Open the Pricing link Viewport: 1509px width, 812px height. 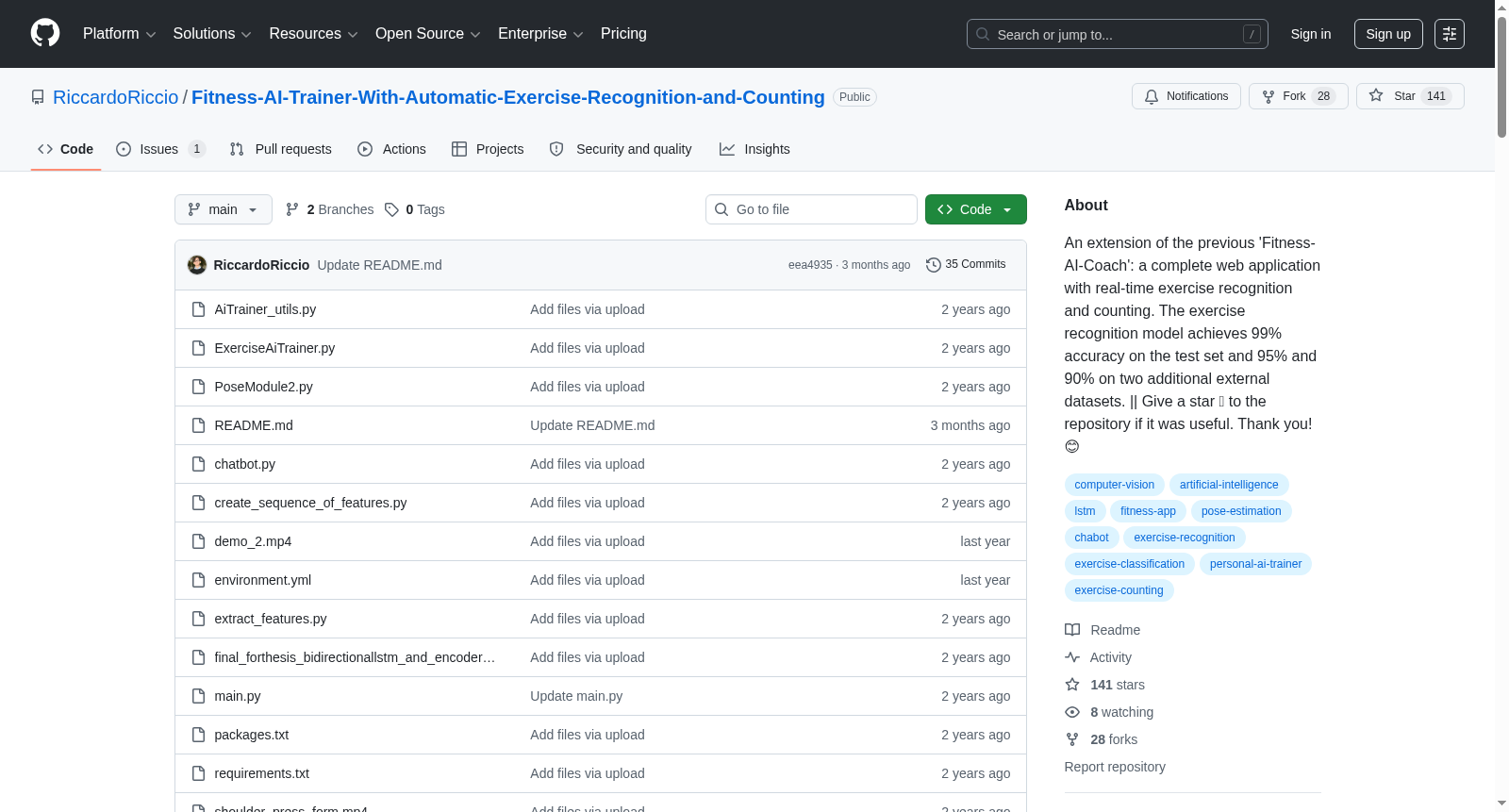tap(623, 34)
